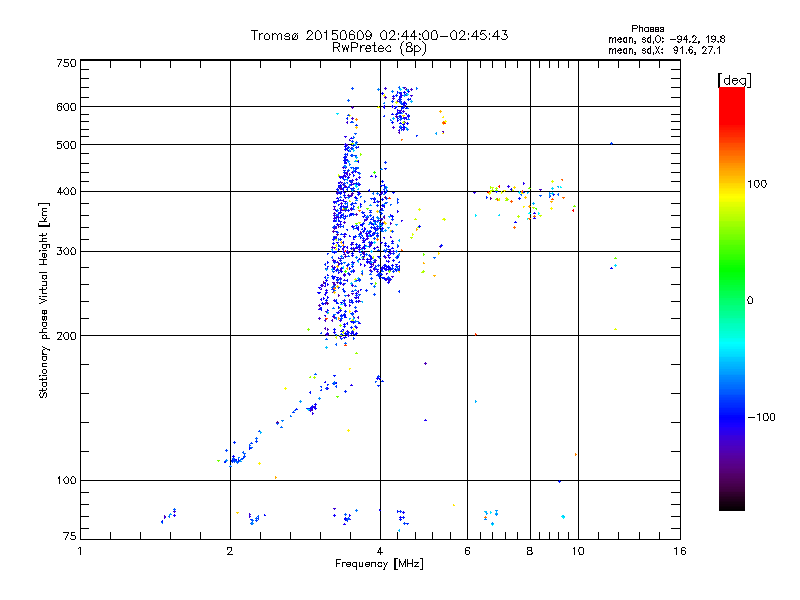Click the colorbar tick label '-100'
This screenshot has height=600, width=800.
coord(761,417)
